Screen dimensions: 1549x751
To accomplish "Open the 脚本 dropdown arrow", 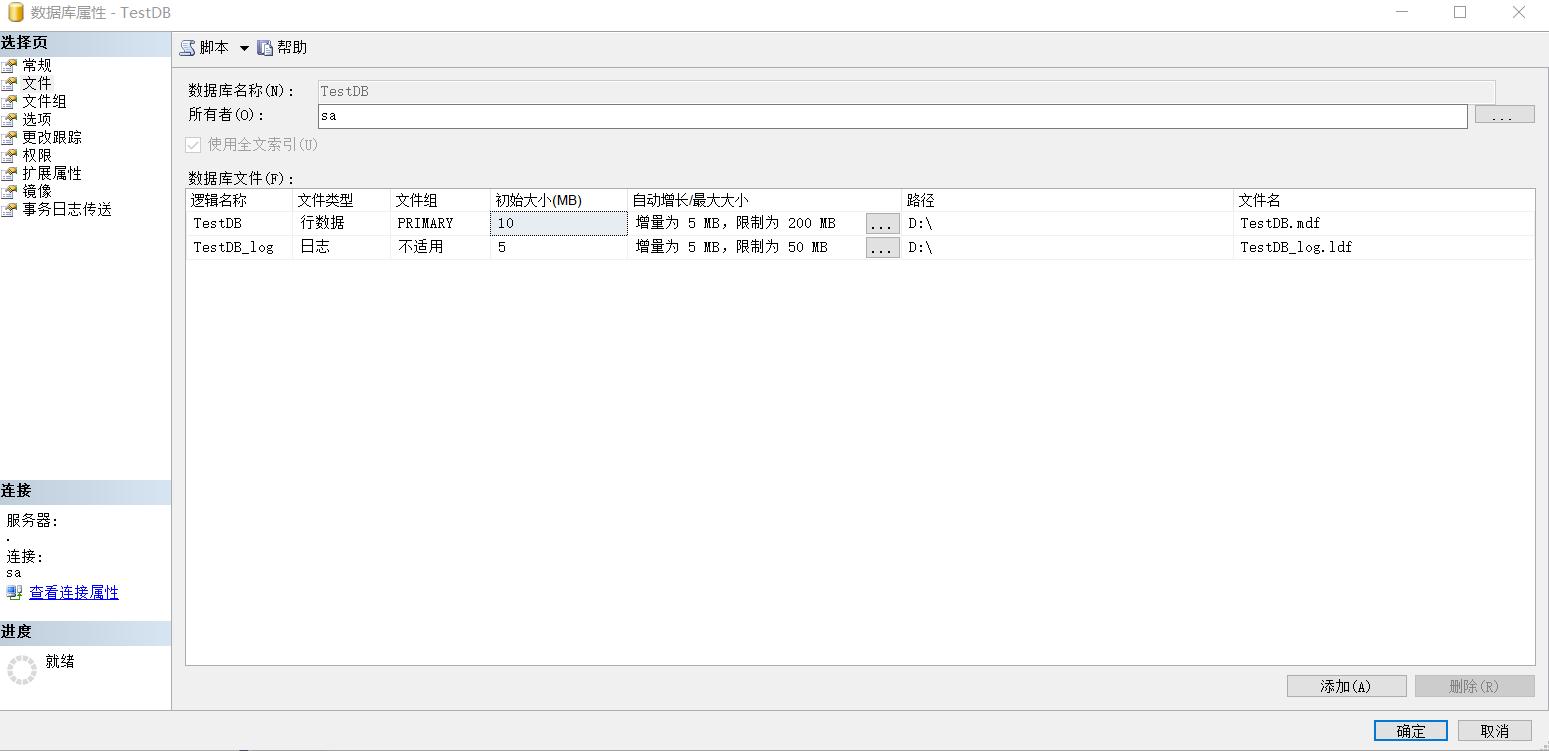I will click(x=245, y=46).
